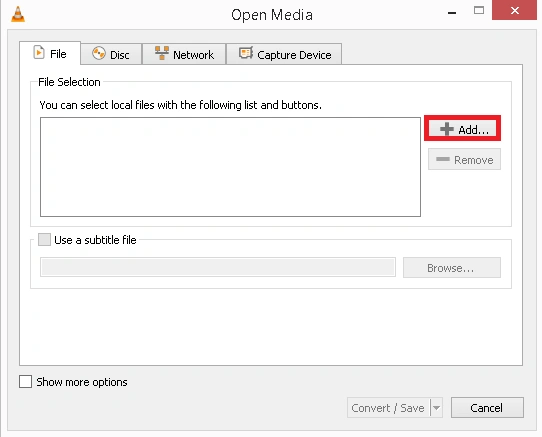Click the Capture Device tab's card icon

point(246,53)
